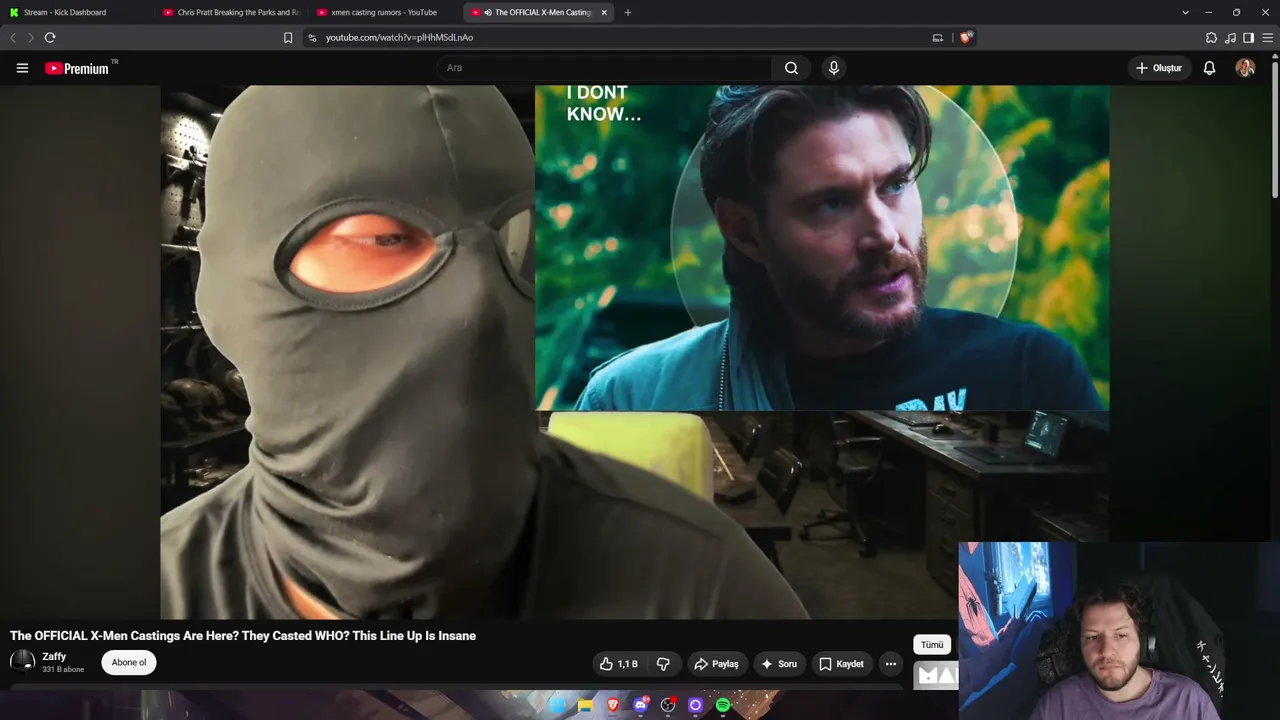Bookmark this page in the address bar
1280x720 pixels.
[288, 38]
